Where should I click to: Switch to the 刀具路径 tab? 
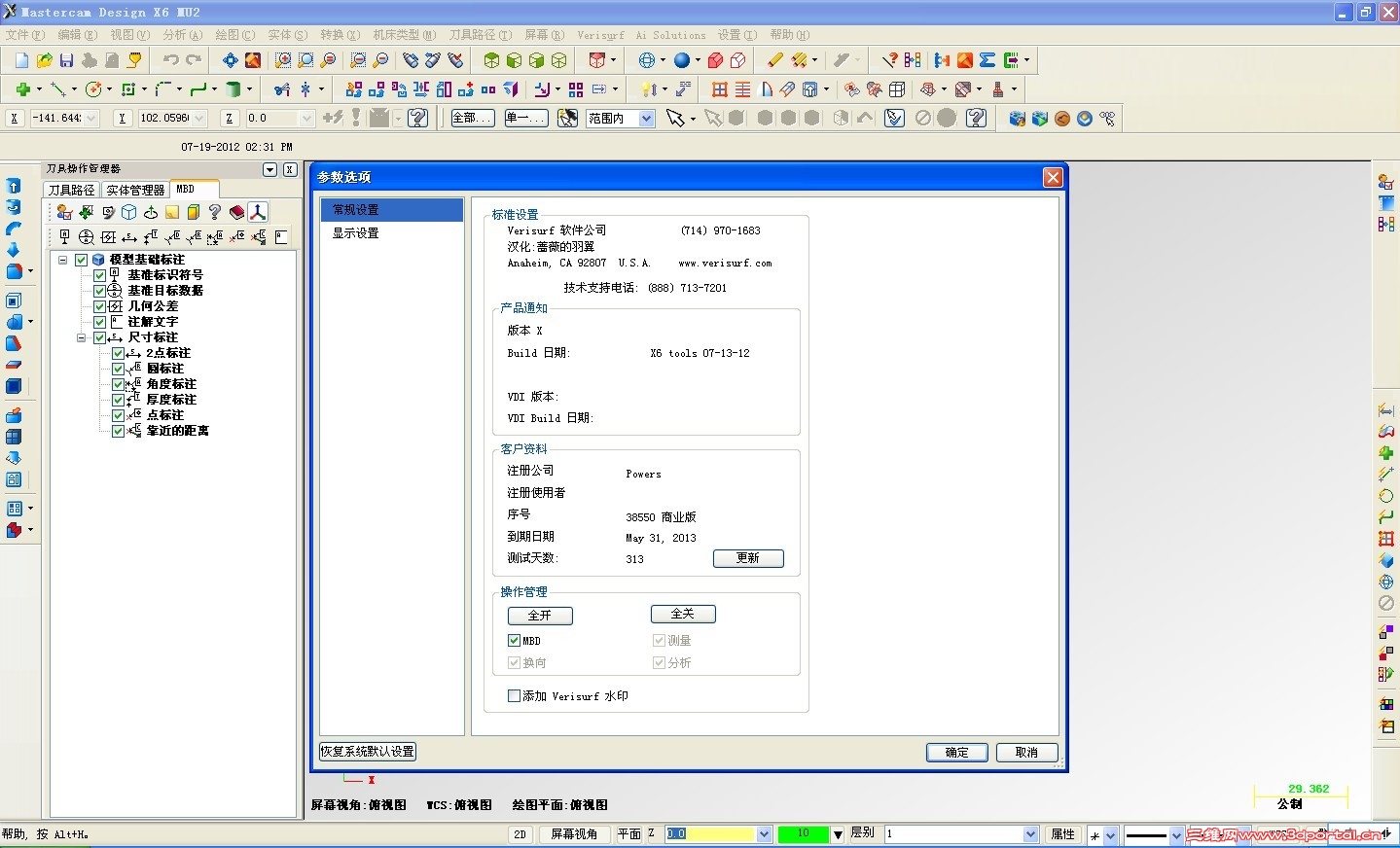click(x=72, y=190)
